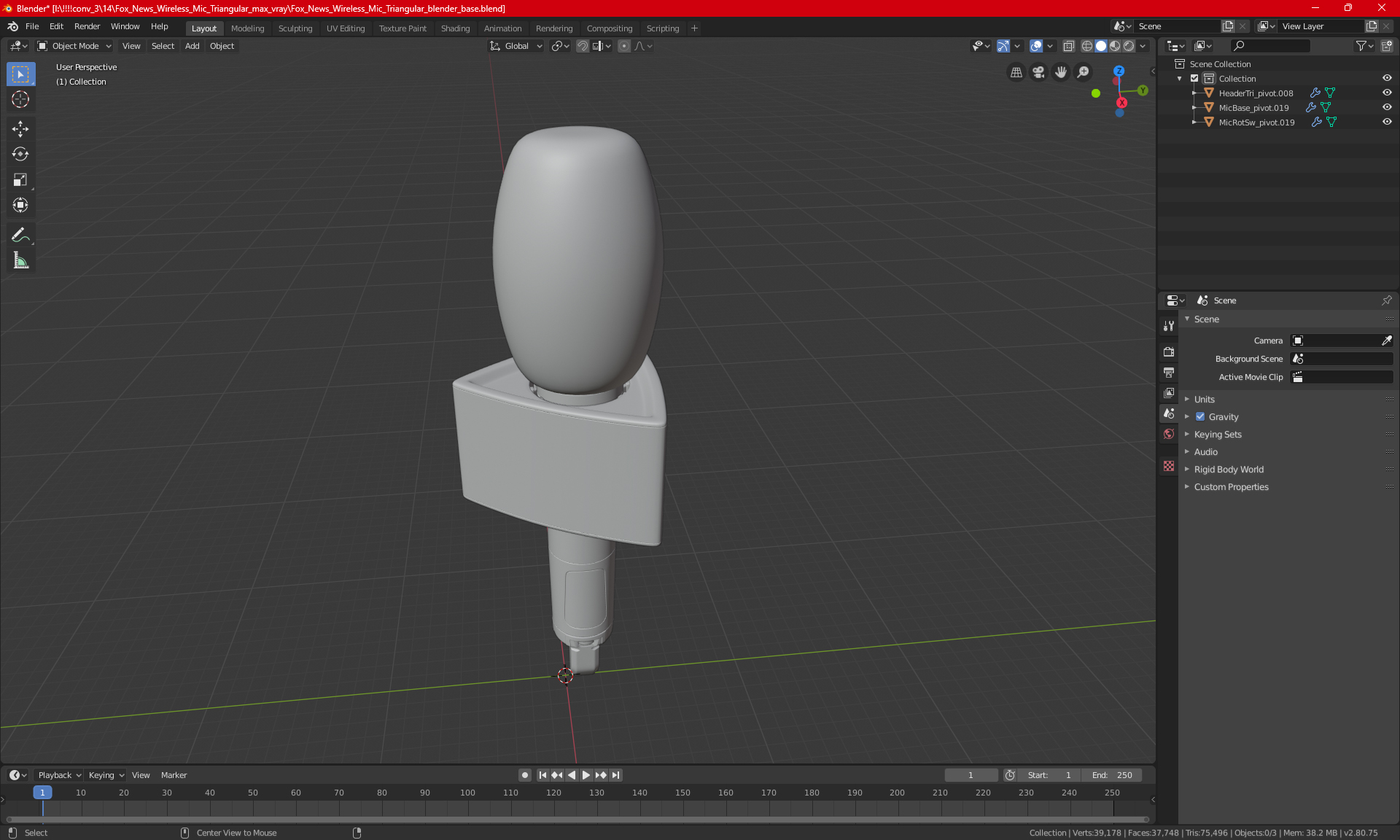
Task: Toggle the Collection exclude checkbox in outliner
Action: (1194, 79)
